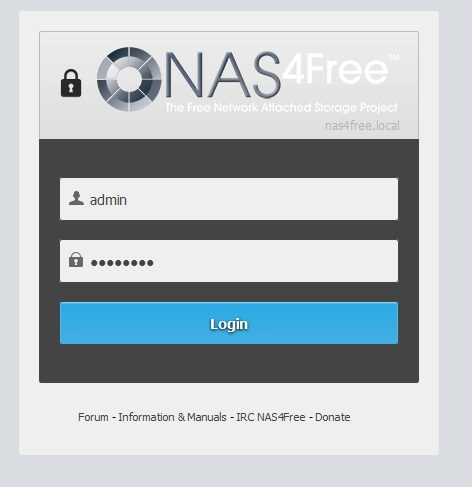Open the IRC NAS4Free link
Viewport: 472px width, 487px height.
coord(271,417)
